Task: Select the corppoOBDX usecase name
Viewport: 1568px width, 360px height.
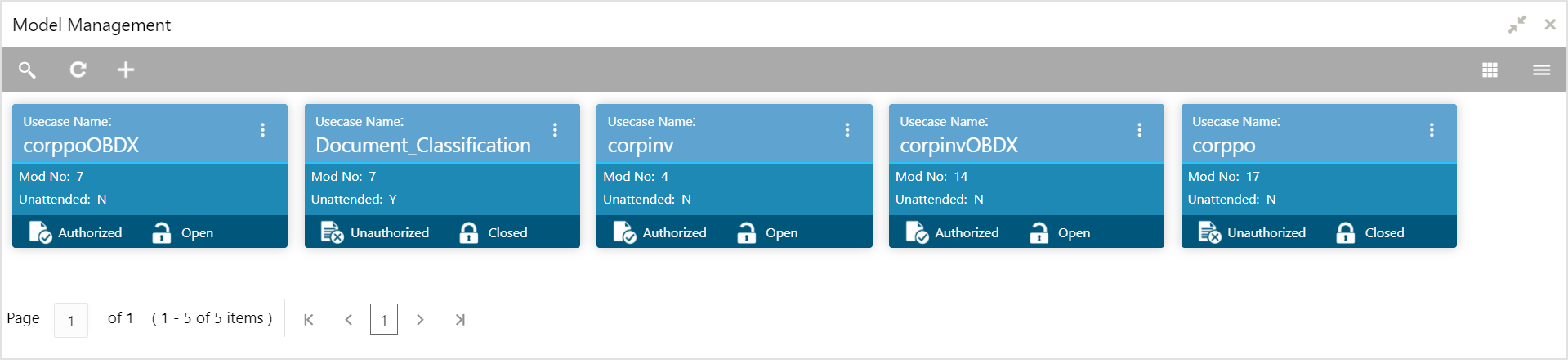Action: pyautogui.click(x=81, y=146)
